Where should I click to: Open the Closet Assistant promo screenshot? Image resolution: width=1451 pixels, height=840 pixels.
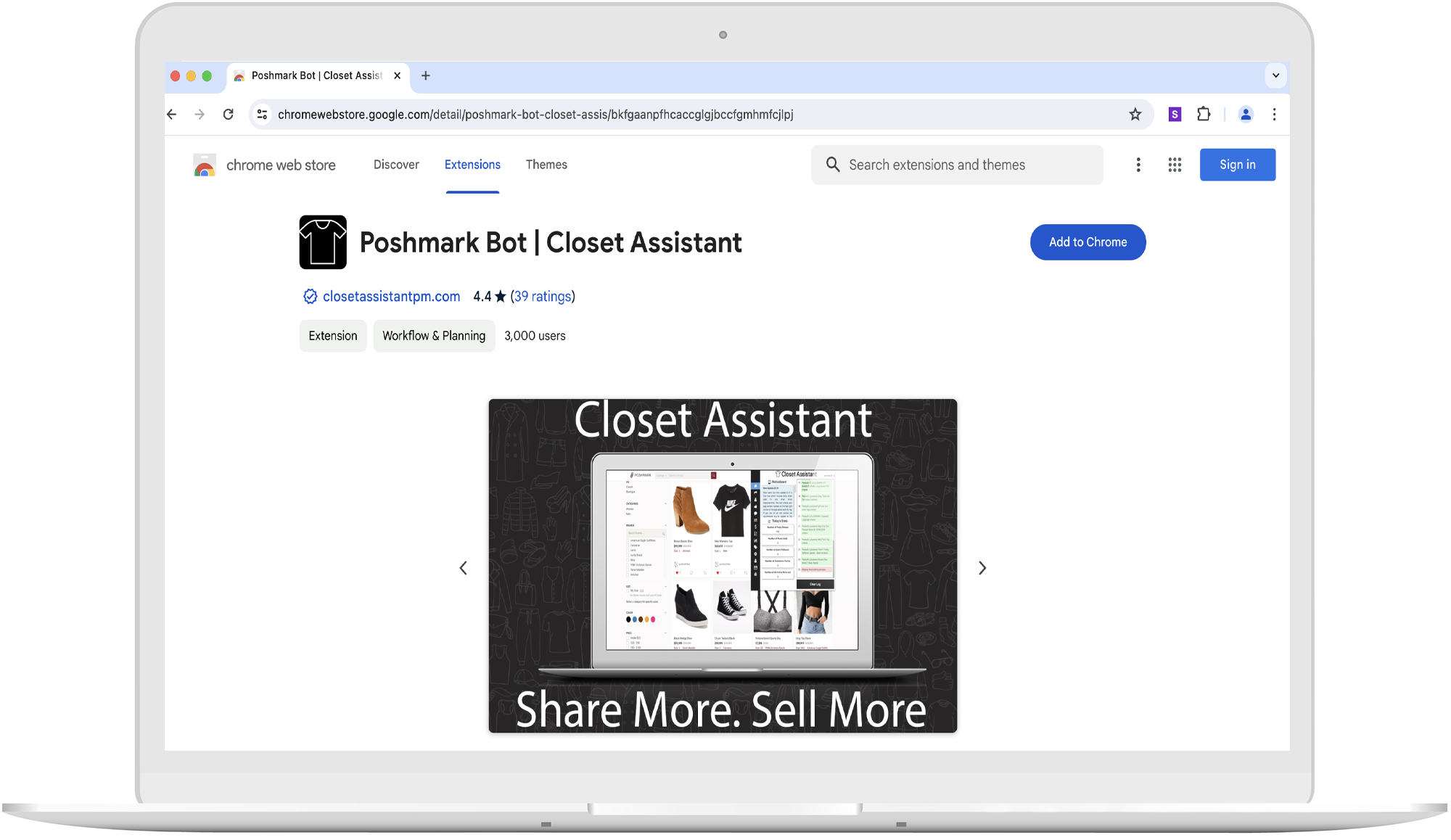723,566
